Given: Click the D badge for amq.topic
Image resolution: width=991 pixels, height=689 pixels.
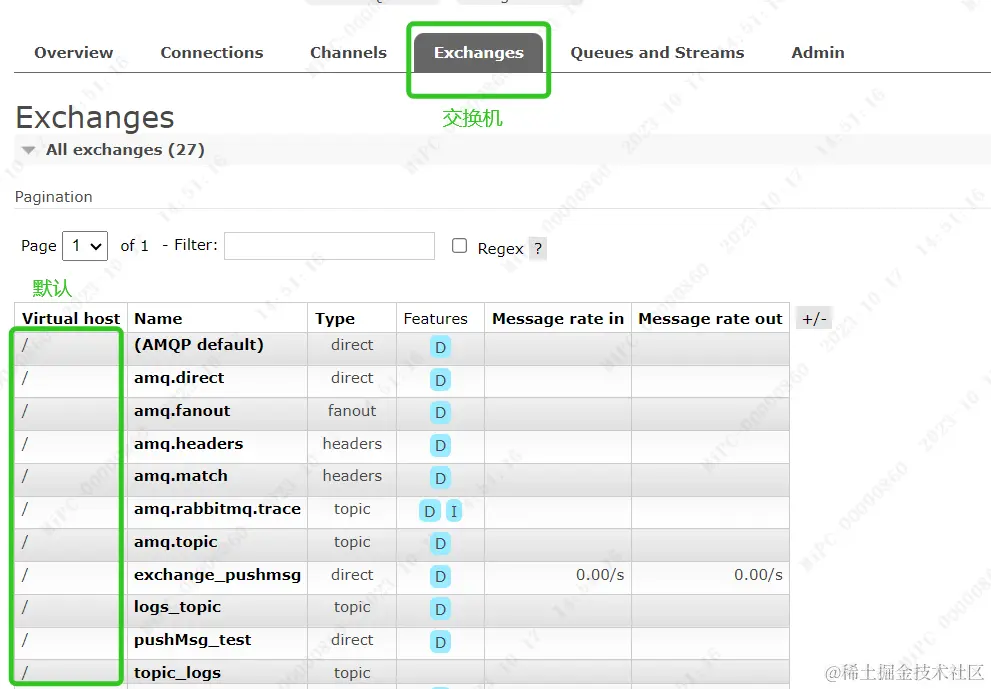Looking at the screenshot, I should [x=441, y=544].
